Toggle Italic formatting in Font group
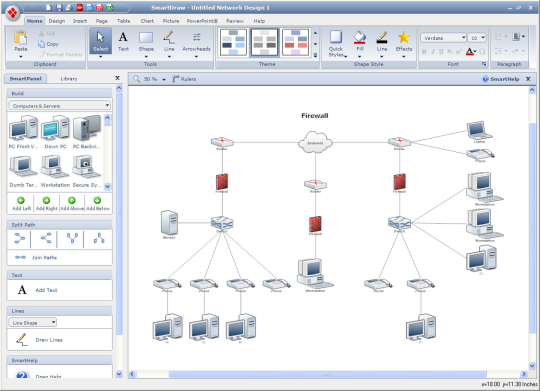Screen dimensions: 540x391 coord(433,52)
